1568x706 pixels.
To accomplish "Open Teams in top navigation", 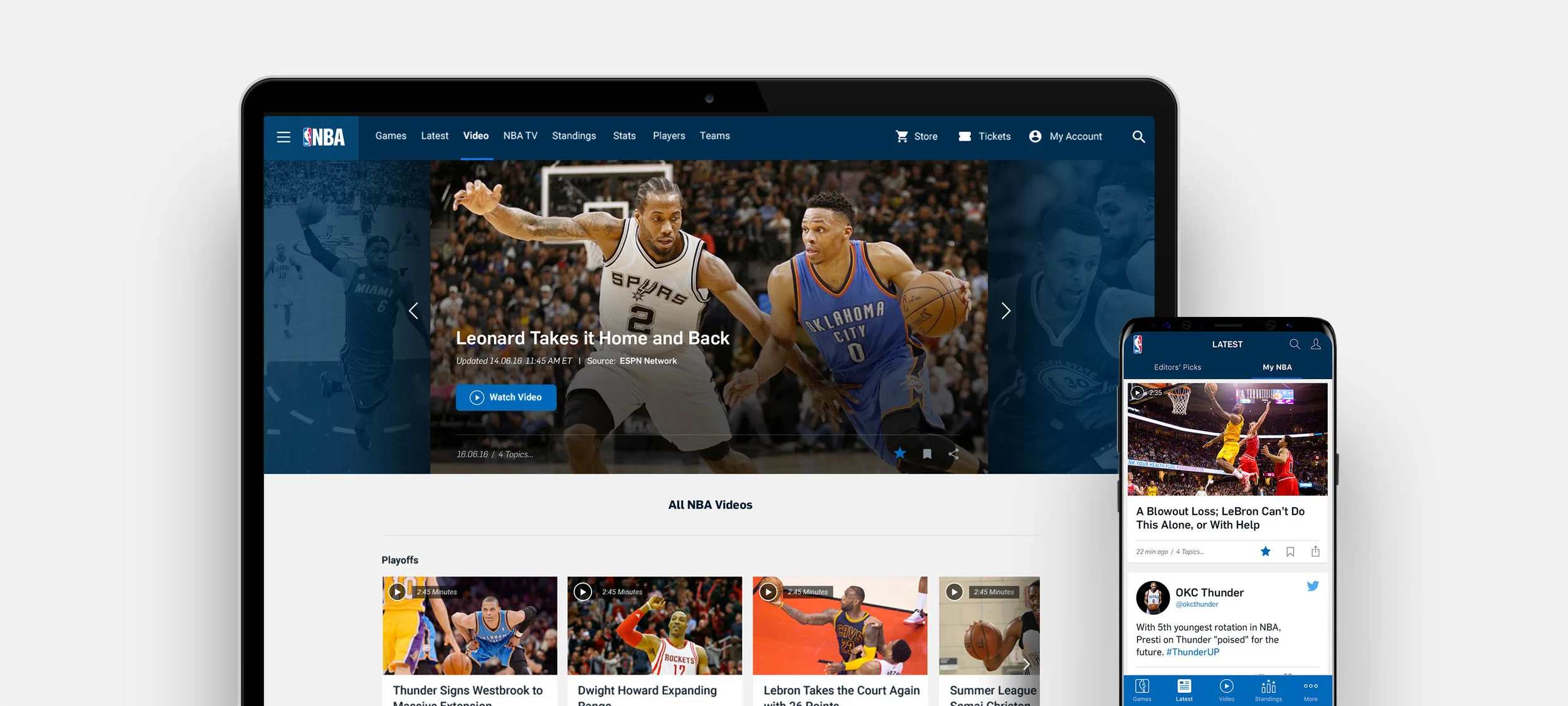I will click(x=714, y=136).
